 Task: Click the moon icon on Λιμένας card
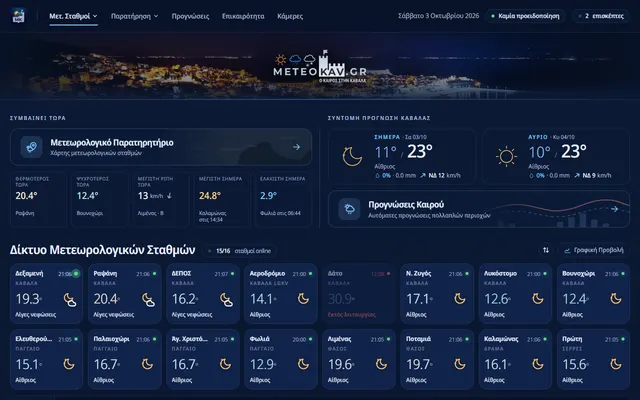(x=381, y=364)
